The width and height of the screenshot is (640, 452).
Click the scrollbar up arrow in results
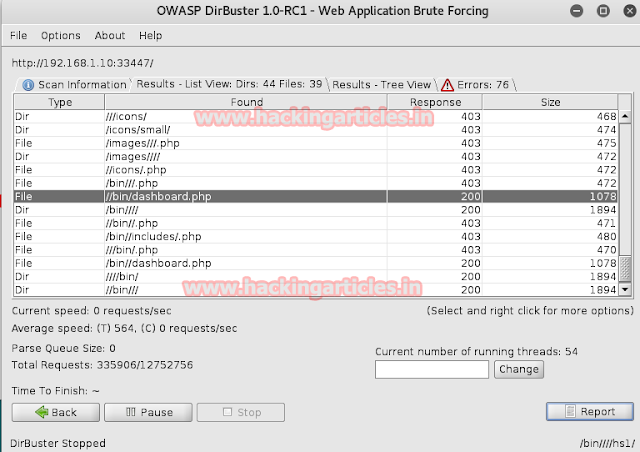coord(625,117)
